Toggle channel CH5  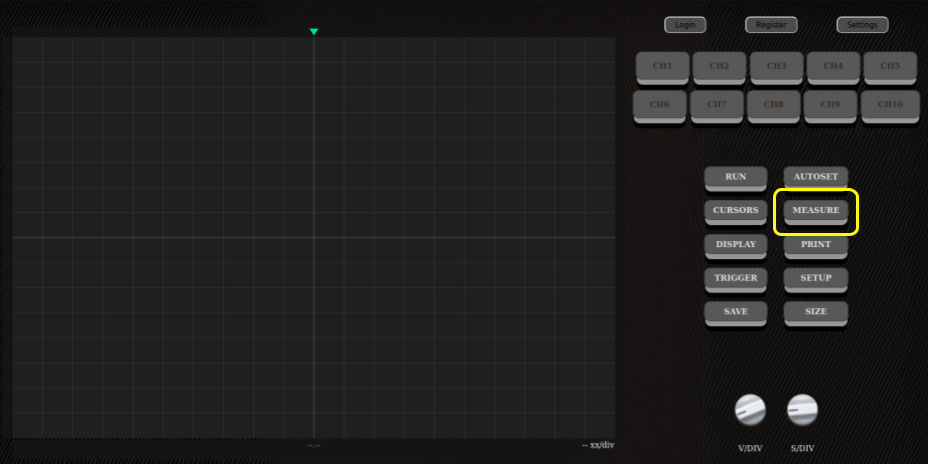tap(890, 66)
